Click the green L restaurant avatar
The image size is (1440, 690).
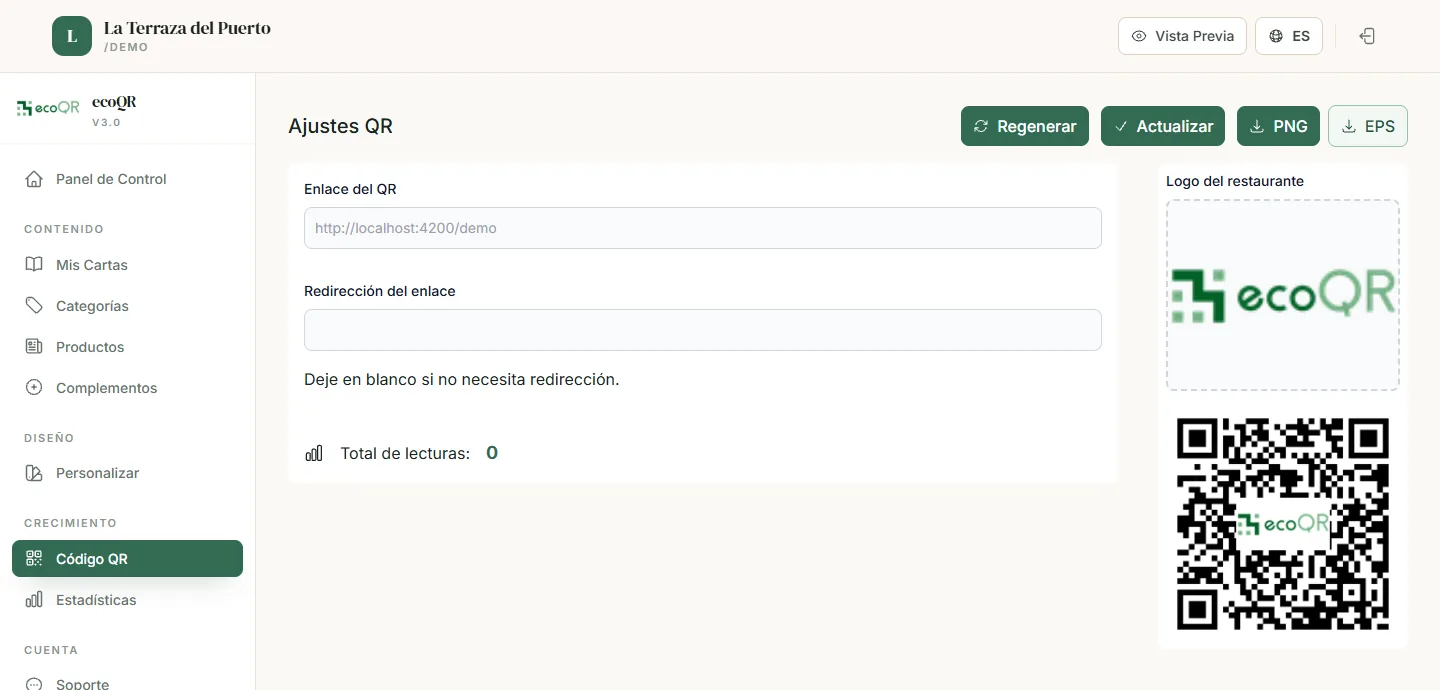click(x=72, y=36)
